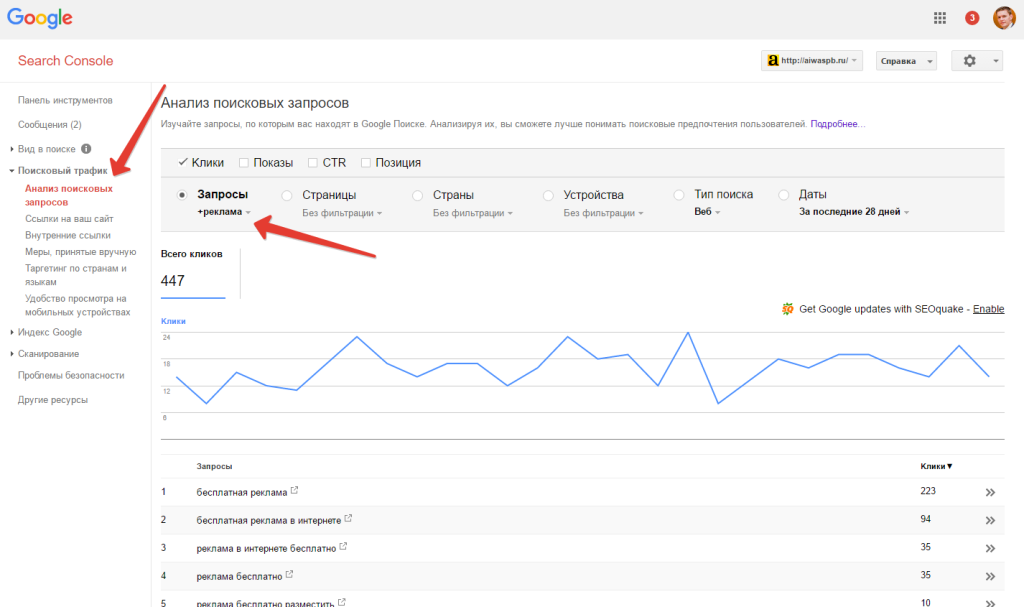The image size is (1024, 607).
Task: Click the SEOquake Enable link
Action: 988,309
